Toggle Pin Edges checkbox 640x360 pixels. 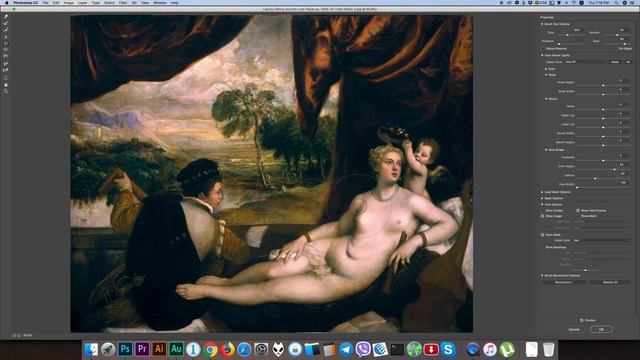click(616, 49)
